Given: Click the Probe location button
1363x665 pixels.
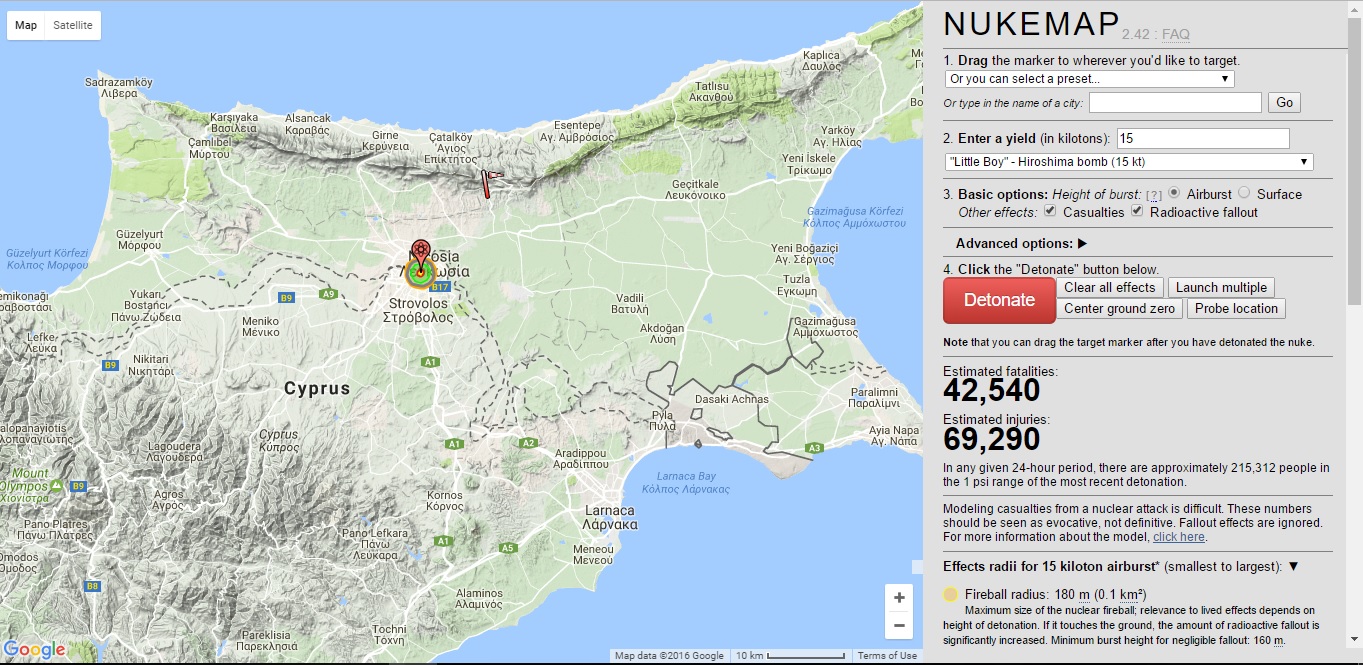Looking at the screenshot, I should click(x=1236, y=308).
